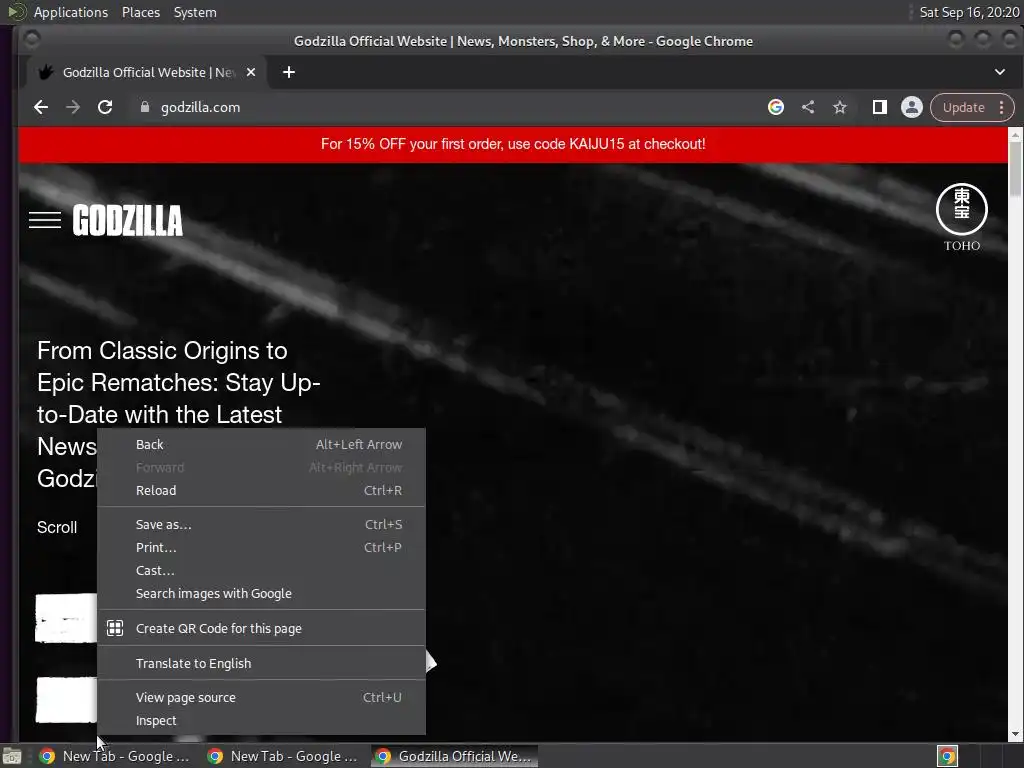
Task: Select Inspect from context menu
Action: click(261, 720)
